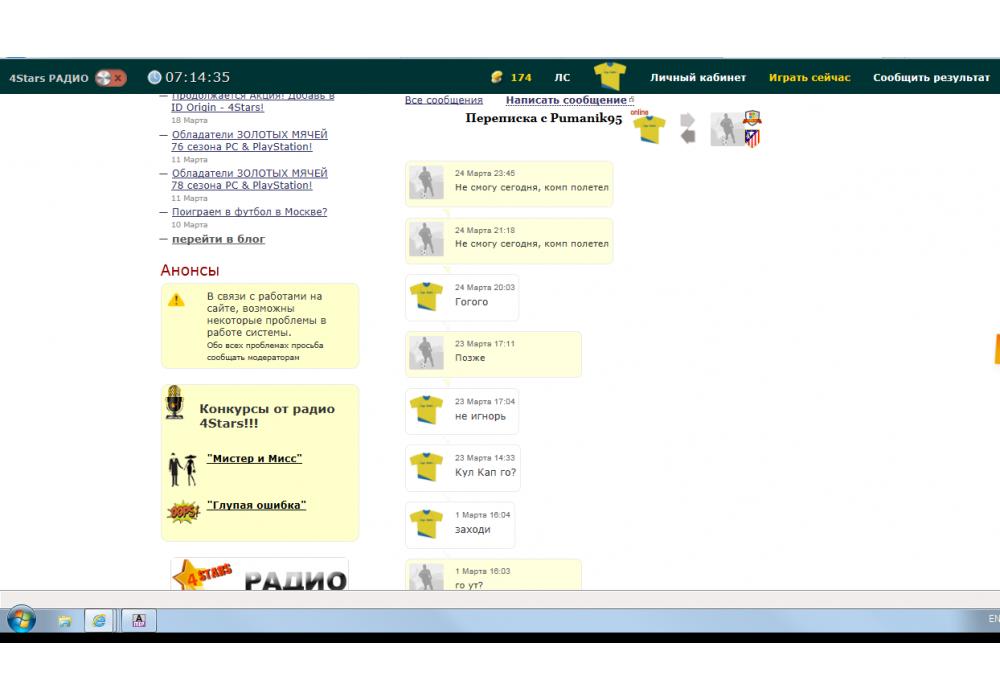Click the jersey avatar in the Гогого message
Viewport: 1000px width, 700px height.
point(426,296)
